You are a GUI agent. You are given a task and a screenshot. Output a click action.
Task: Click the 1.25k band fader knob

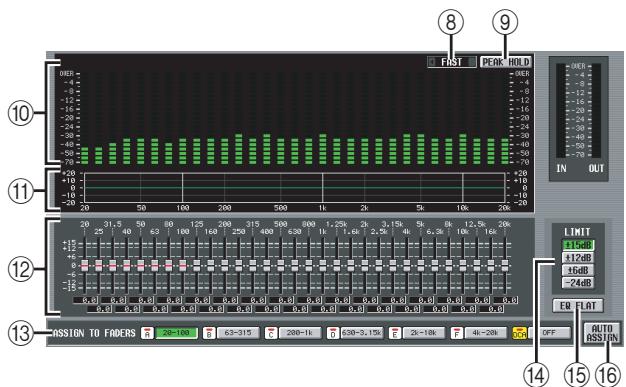[x=337, y=266]
